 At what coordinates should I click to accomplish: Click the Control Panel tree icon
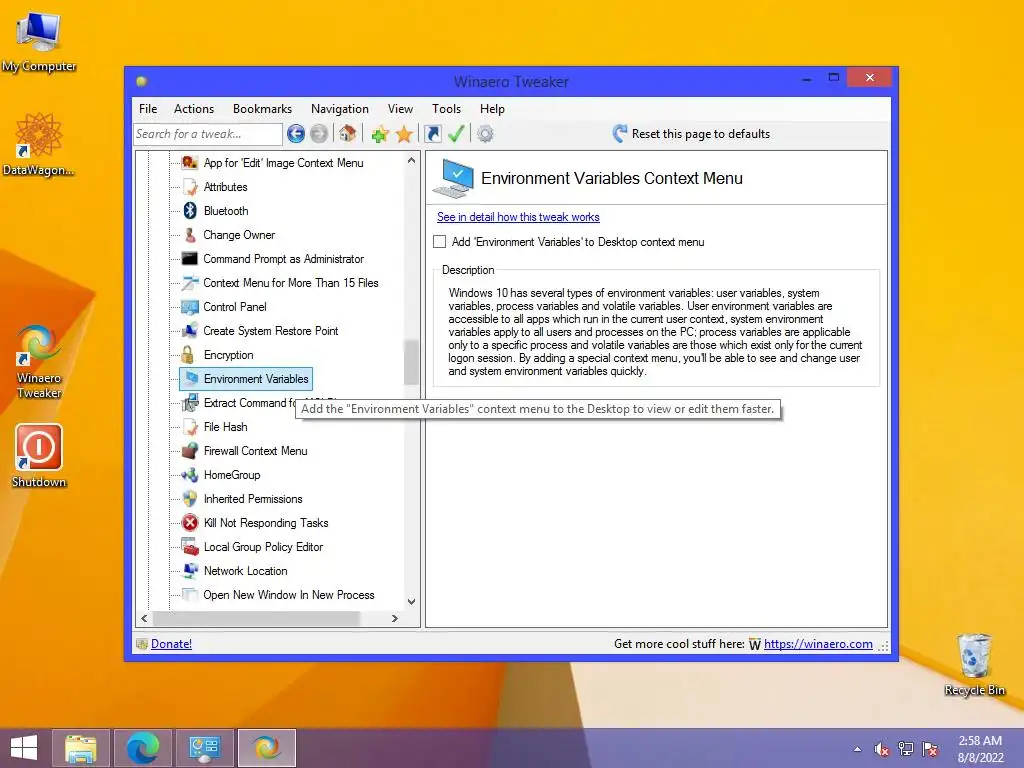(190, 307)
